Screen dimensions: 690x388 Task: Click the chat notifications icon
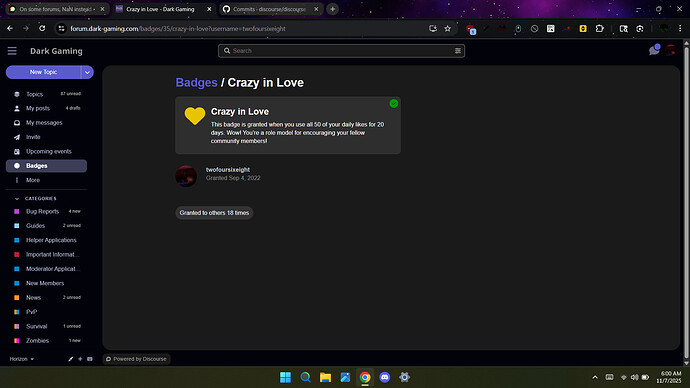tap(654, 51)
